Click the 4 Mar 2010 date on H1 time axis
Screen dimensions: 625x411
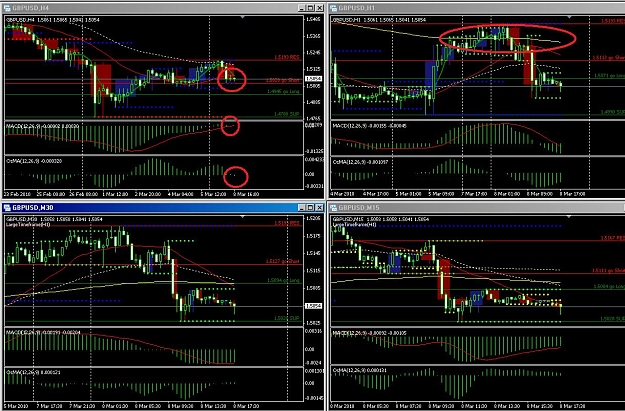tap(342, 194)
